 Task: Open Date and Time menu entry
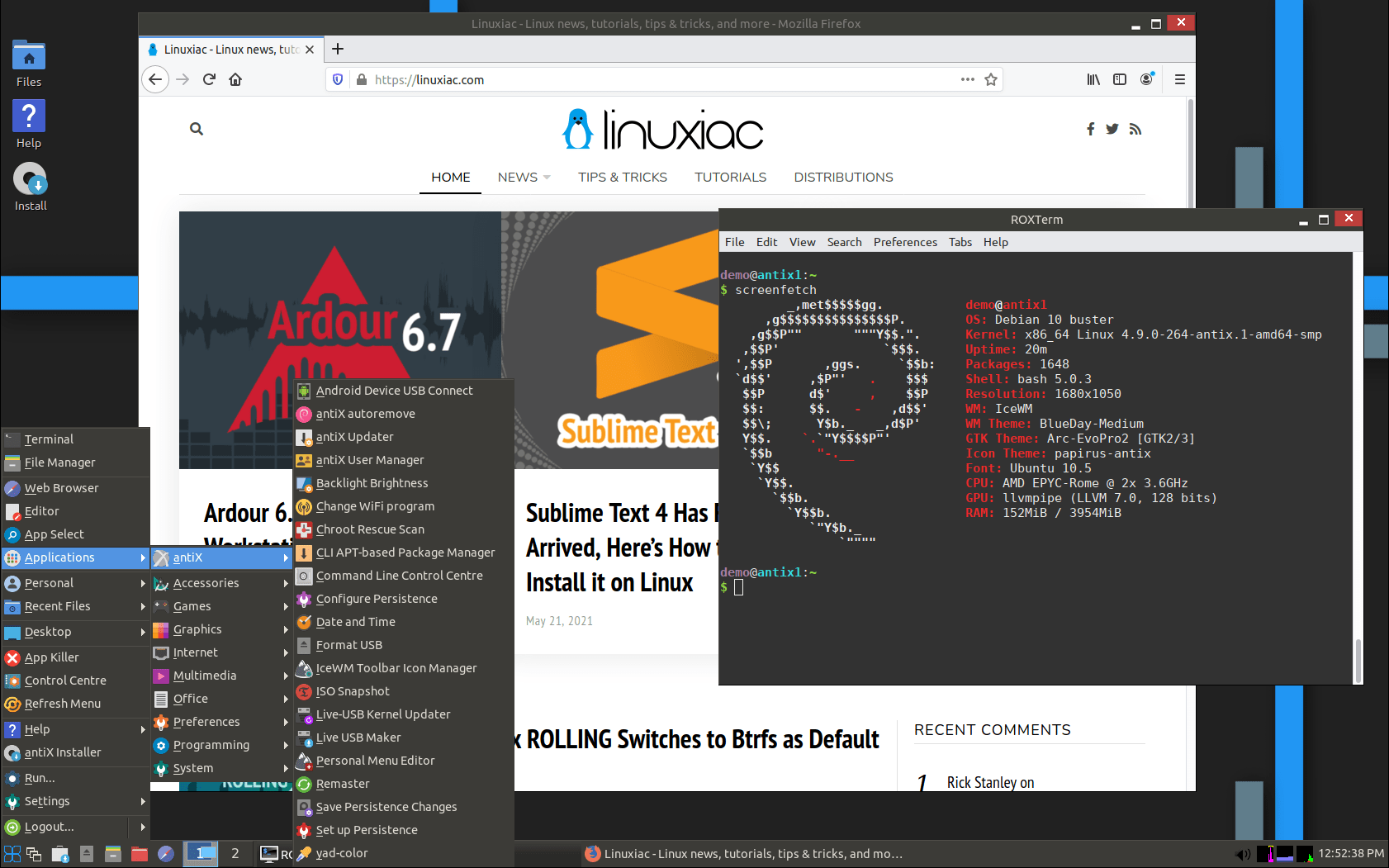(x=404, y=622)
